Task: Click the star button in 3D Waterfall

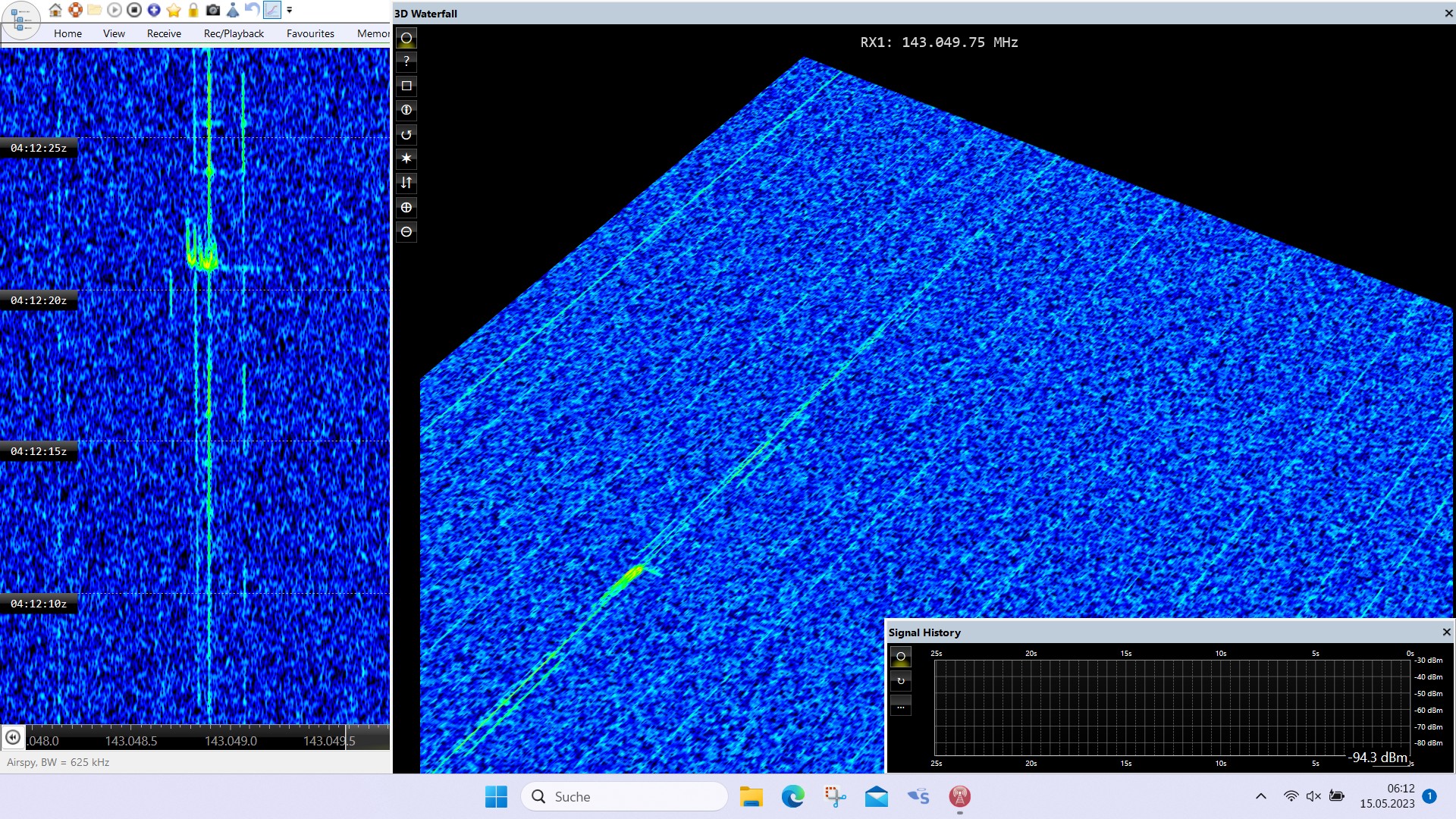Action: [406, 158]
